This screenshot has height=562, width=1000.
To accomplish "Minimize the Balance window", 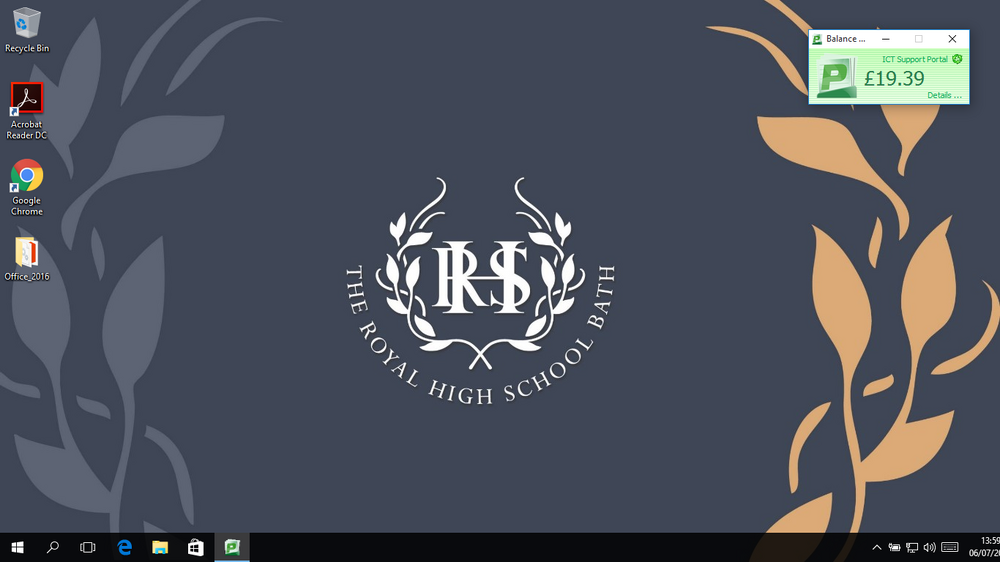I will (x=886, y=39).
